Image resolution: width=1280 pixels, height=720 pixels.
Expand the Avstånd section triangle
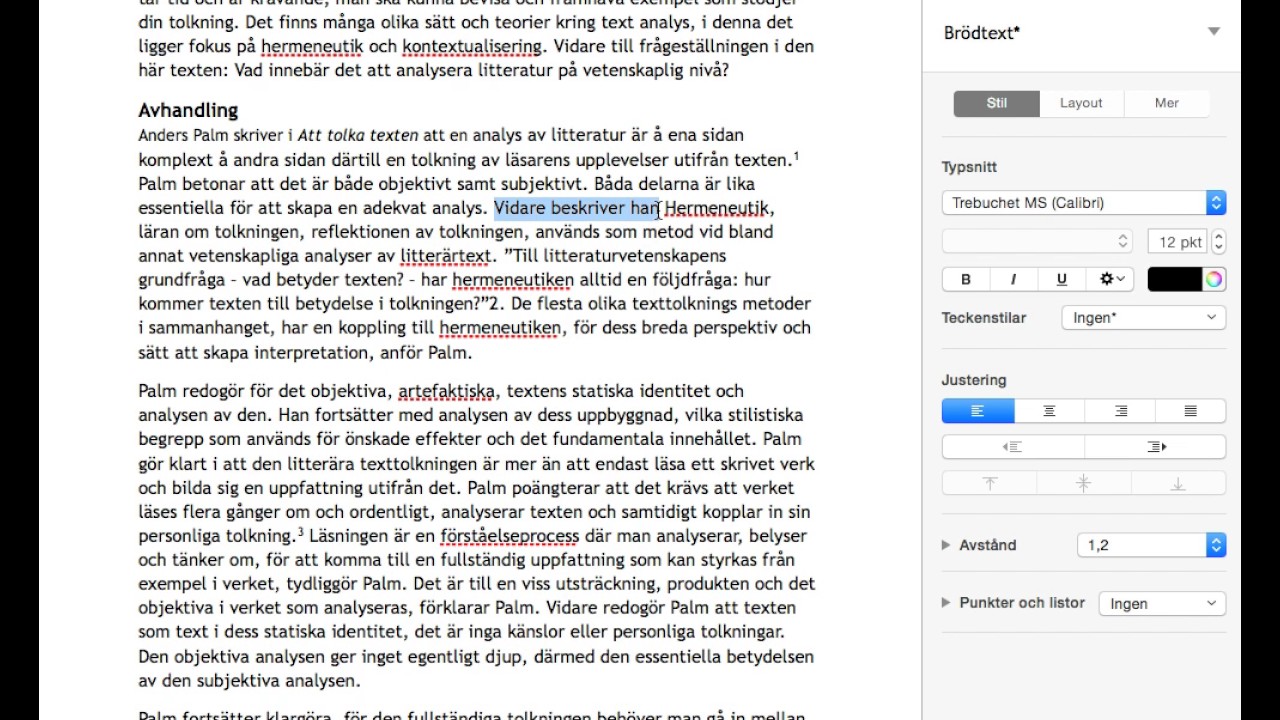(946, 545)
